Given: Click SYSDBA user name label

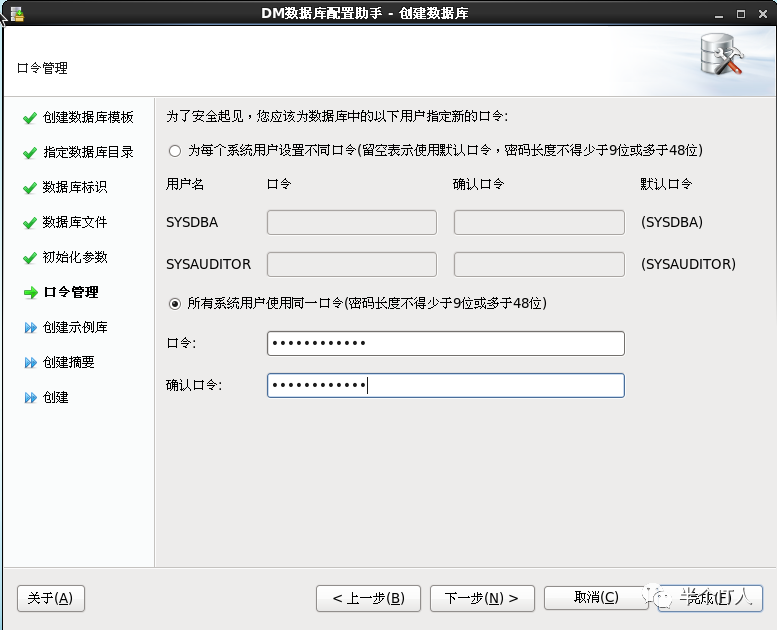Looking at the screenshot, I should (x=192, y=223).
